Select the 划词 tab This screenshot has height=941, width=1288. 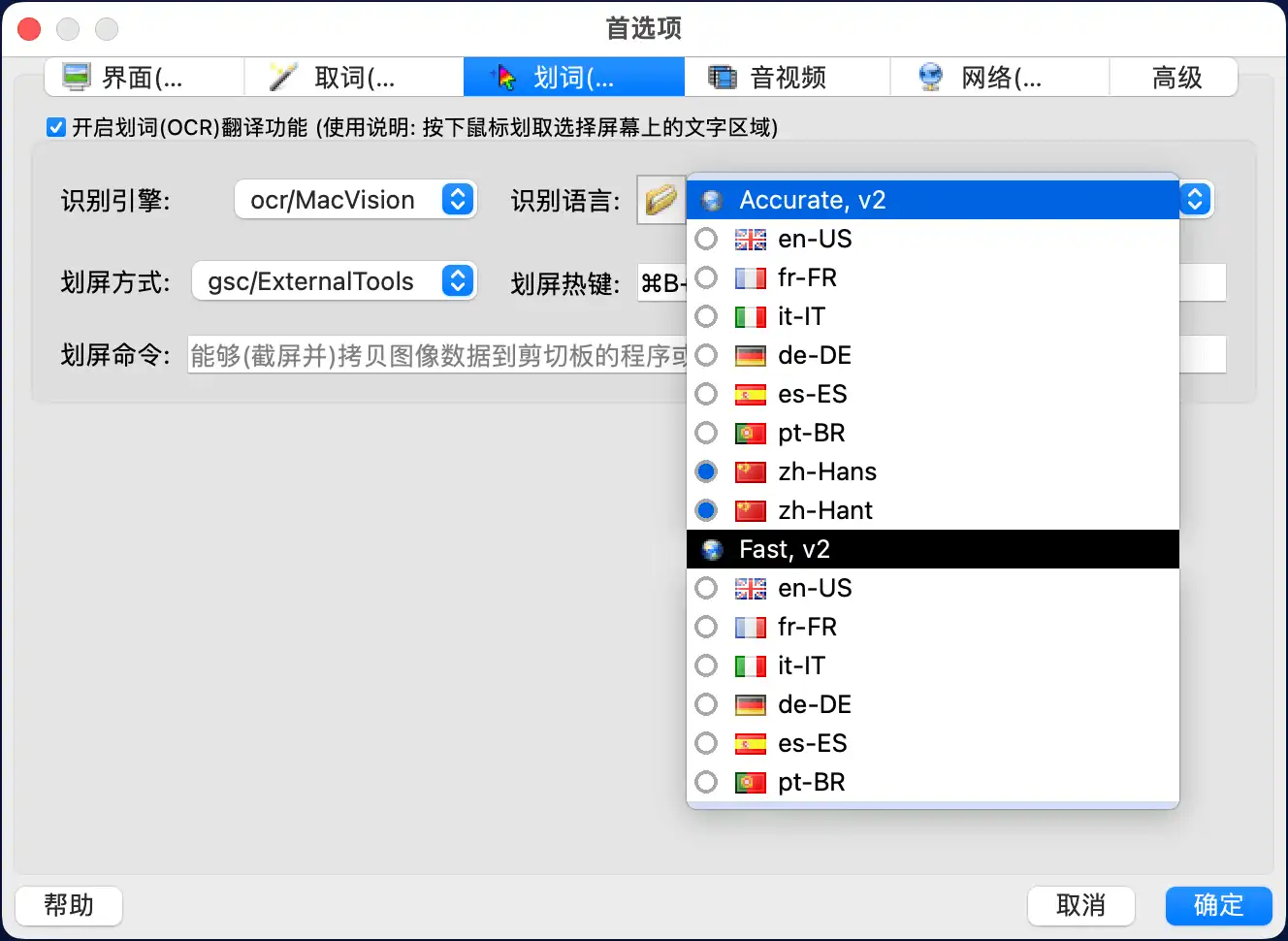click(574, 77)
